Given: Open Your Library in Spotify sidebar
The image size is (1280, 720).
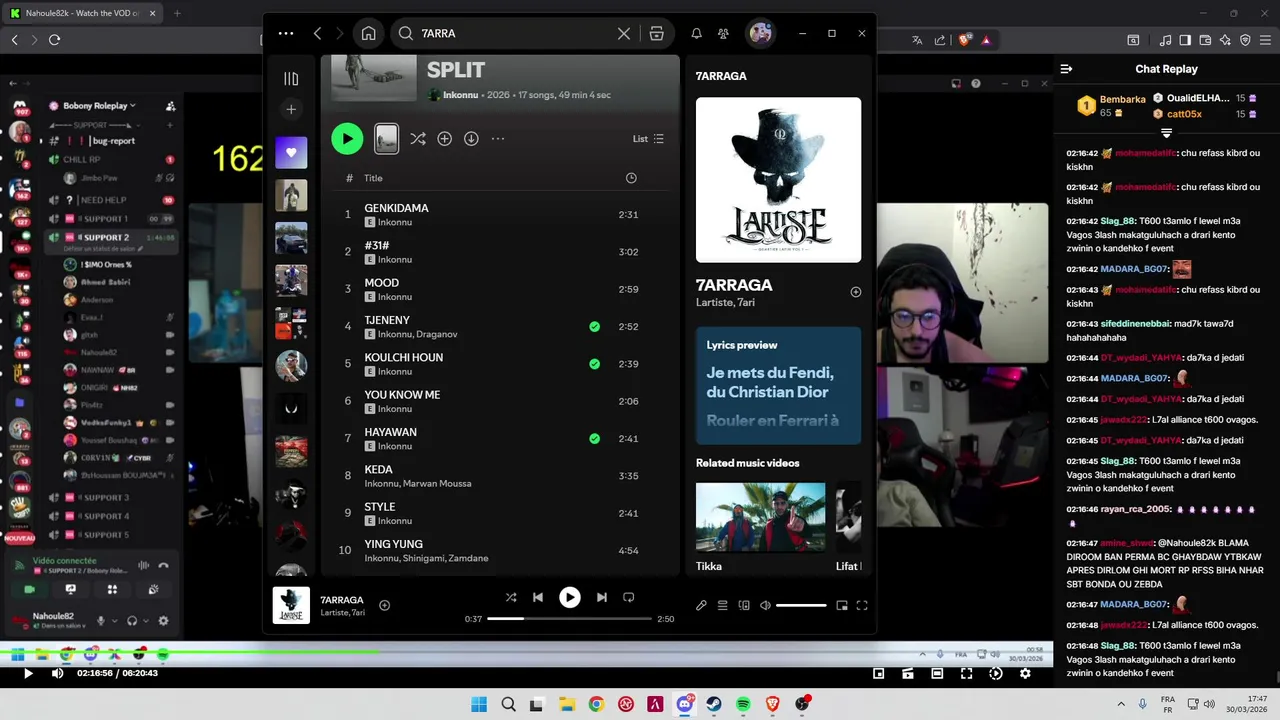Looking at the screenshot, I should click(291, 78).
